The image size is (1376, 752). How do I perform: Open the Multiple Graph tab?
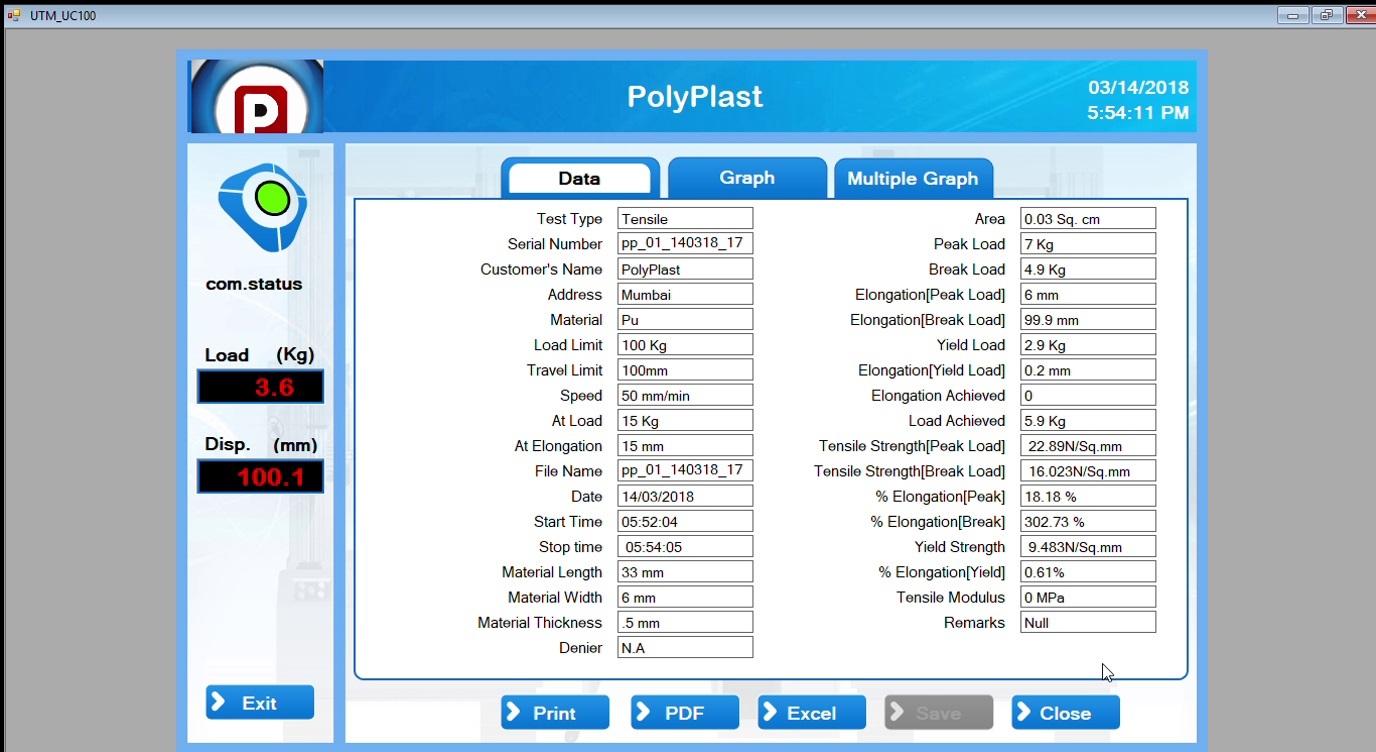(912, 179)
